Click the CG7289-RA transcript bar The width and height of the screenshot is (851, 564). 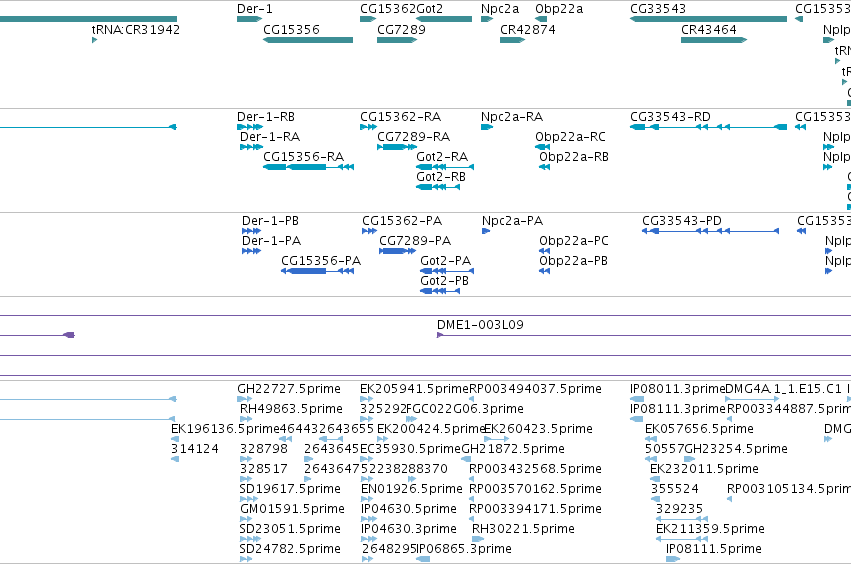click(397, 147)
